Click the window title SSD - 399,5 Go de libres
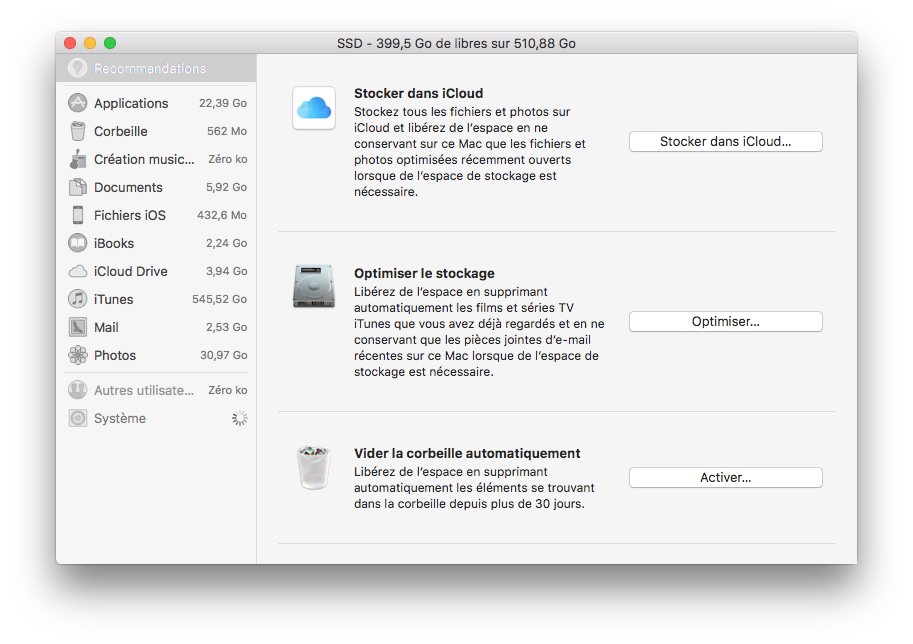This screenshot has width=913, height=644. (x=456, y=44)
